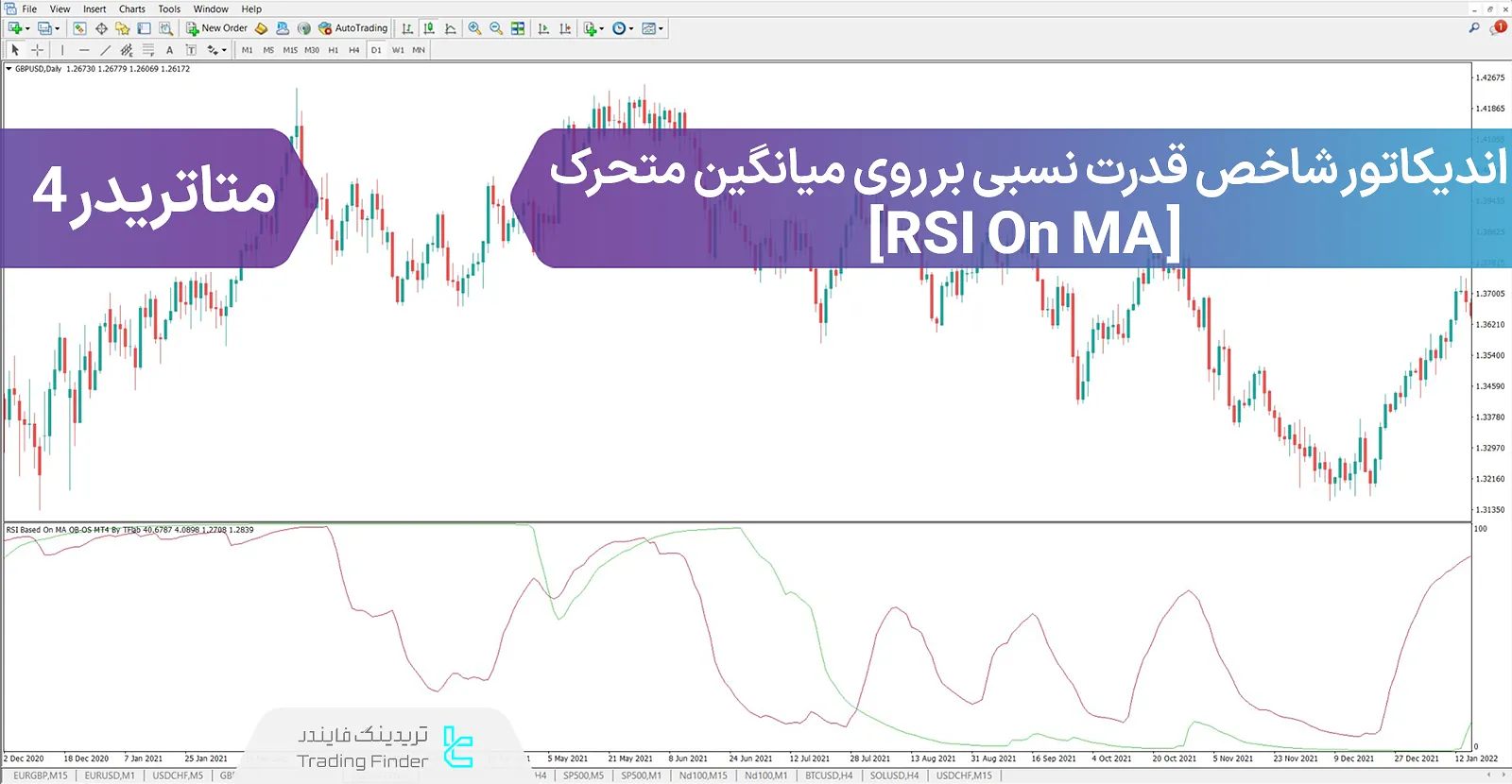Image resolution: width=1512 pixels, height=784 pixels.
Task: Toggle Chart Shift
Action: pyautogui.click(x=565, y=28)
